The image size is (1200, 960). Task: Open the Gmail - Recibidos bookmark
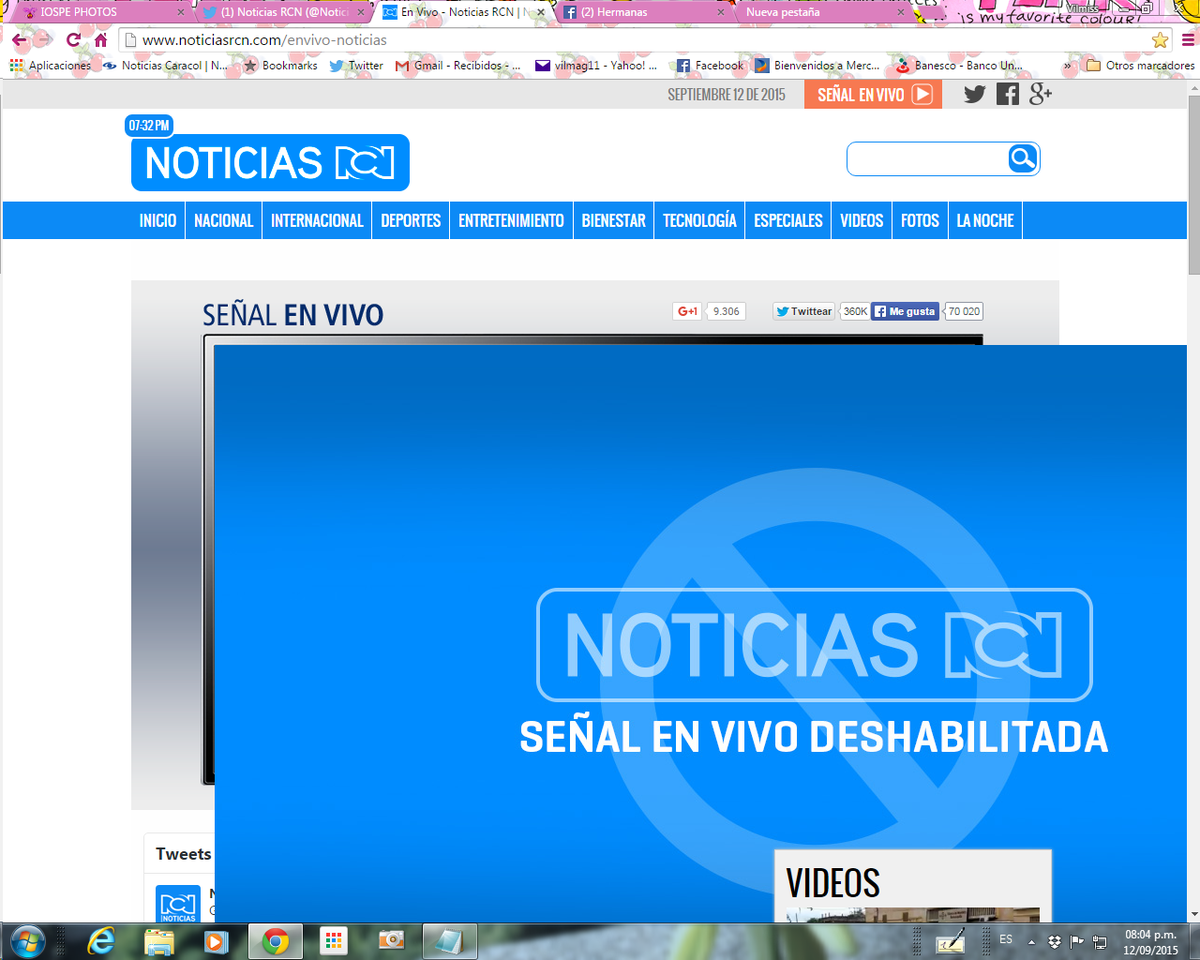click(458, 65)
